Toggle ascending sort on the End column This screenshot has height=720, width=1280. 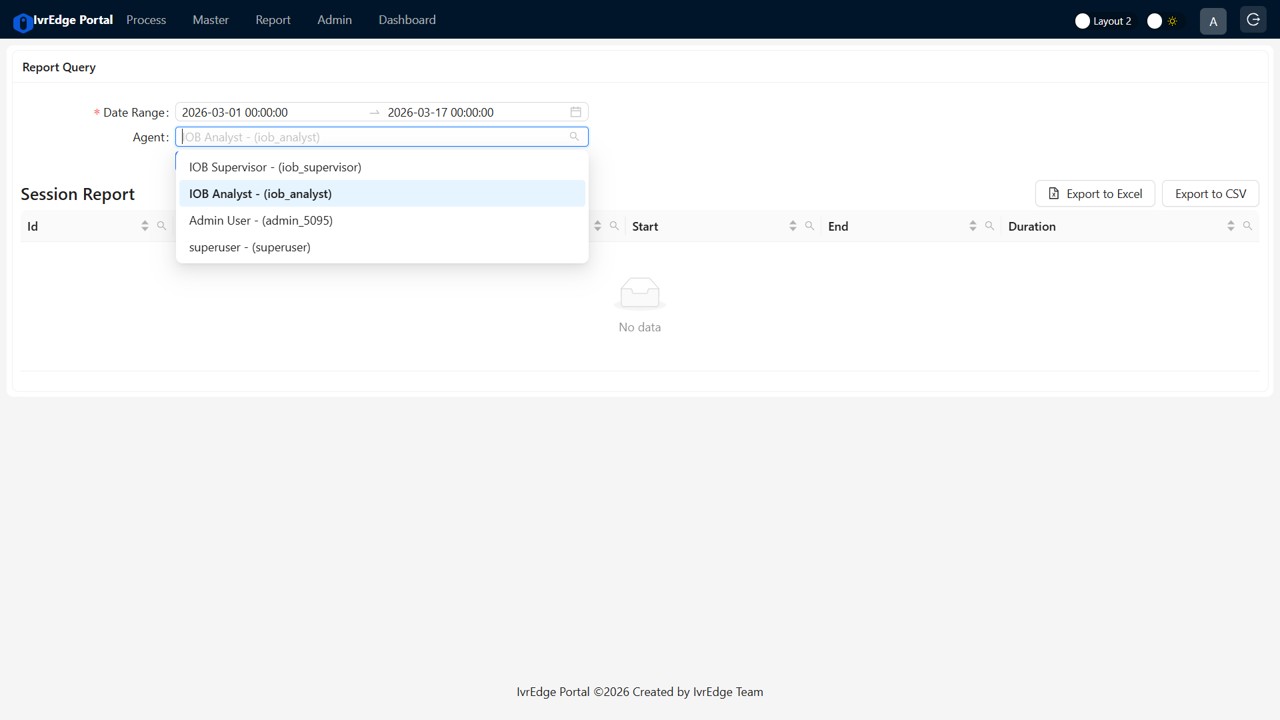click(x=971, y=222)
